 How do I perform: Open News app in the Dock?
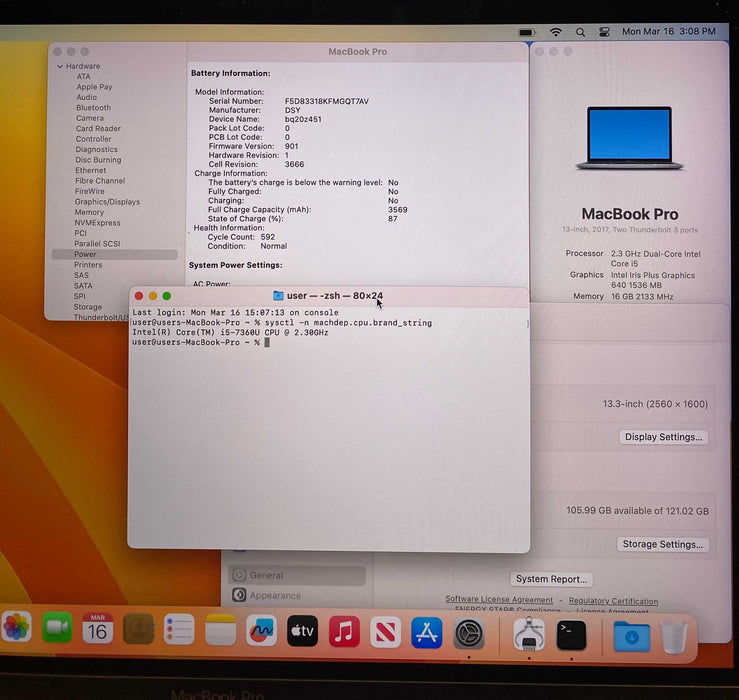[386, 632]
